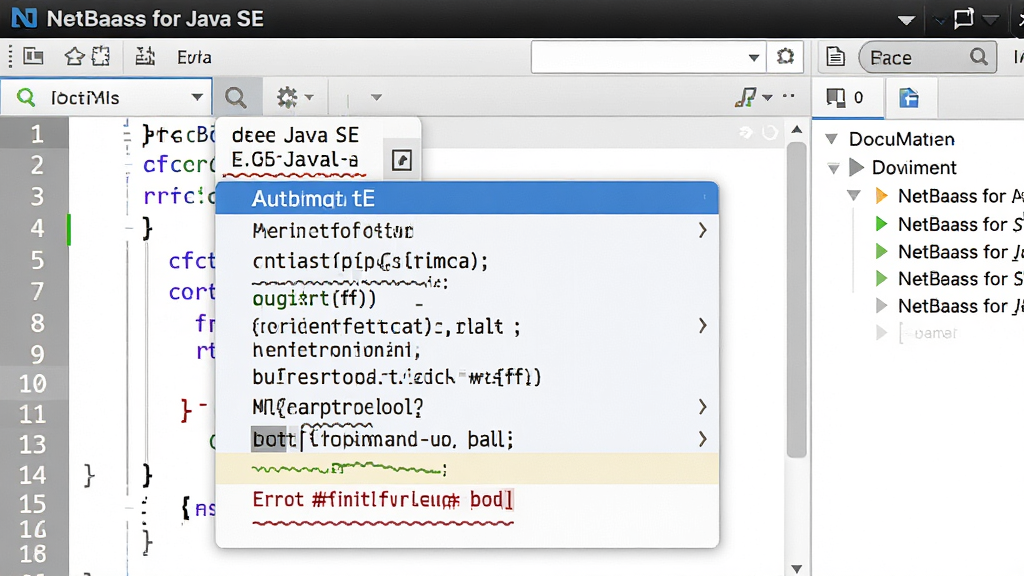The image size is (1024, 576).
Task: Click the edit icon beside E.G5-Javal-a
Action: click(x=401, y=159)
